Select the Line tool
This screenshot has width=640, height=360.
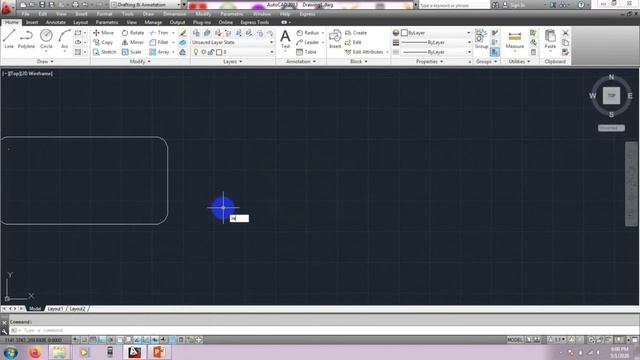coord(9,39)
